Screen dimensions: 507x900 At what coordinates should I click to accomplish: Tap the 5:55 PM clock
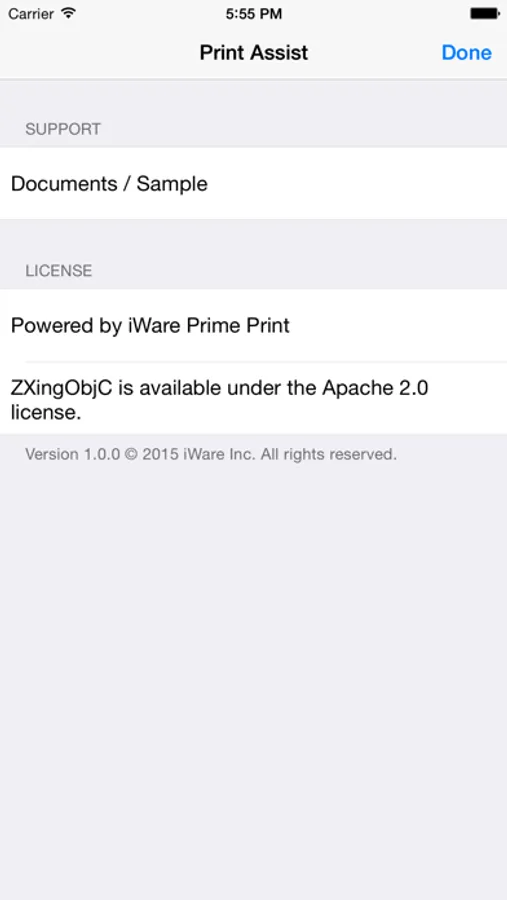(x=253, y=14)
